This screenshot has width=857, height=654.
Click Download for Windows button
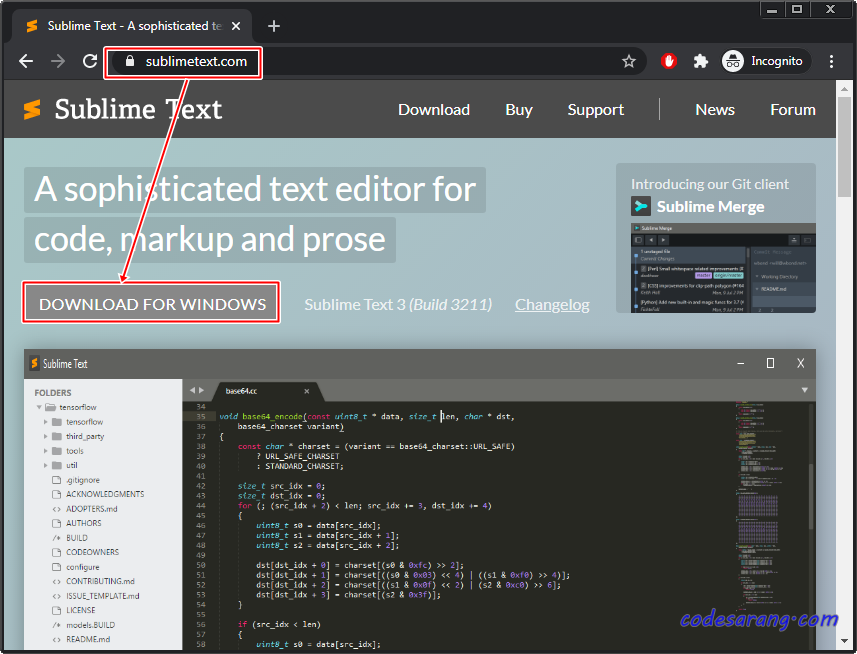click(151, 304)
